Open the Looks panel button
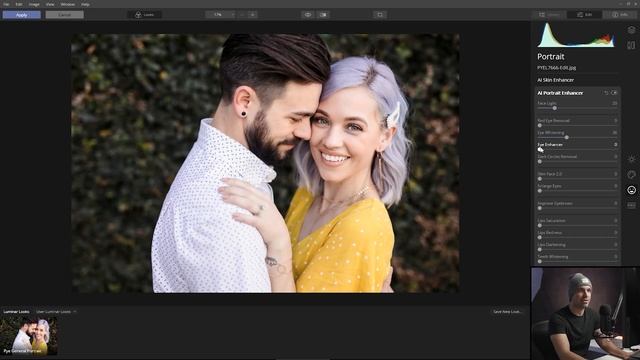 144,15
